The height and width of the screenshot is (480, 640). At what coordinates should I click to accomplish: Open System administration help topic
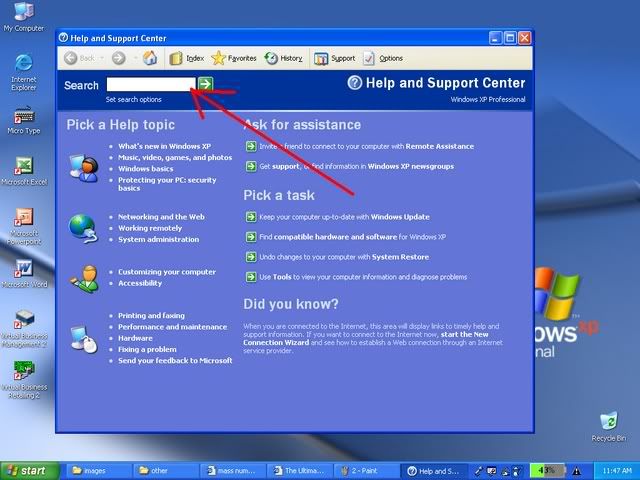coord(158,239)
